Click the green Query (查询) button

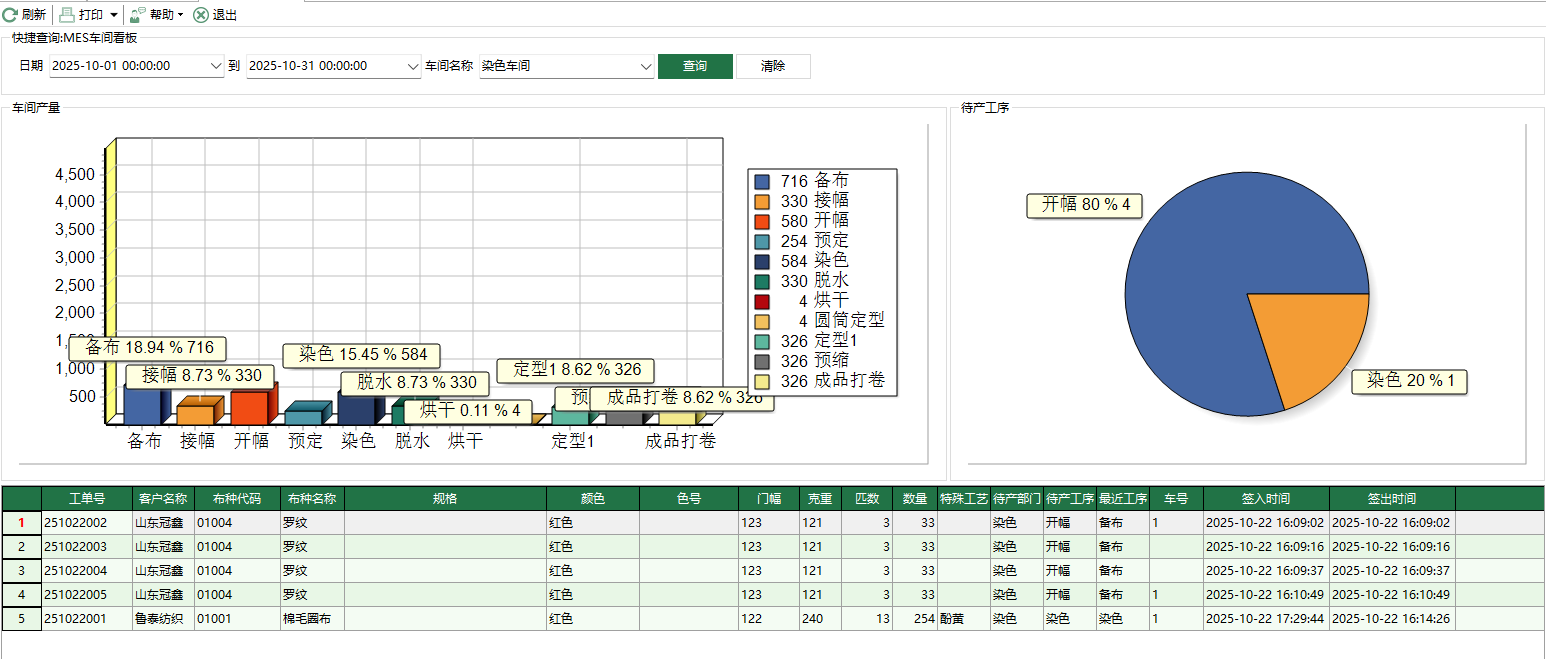[x=695, y=66]
